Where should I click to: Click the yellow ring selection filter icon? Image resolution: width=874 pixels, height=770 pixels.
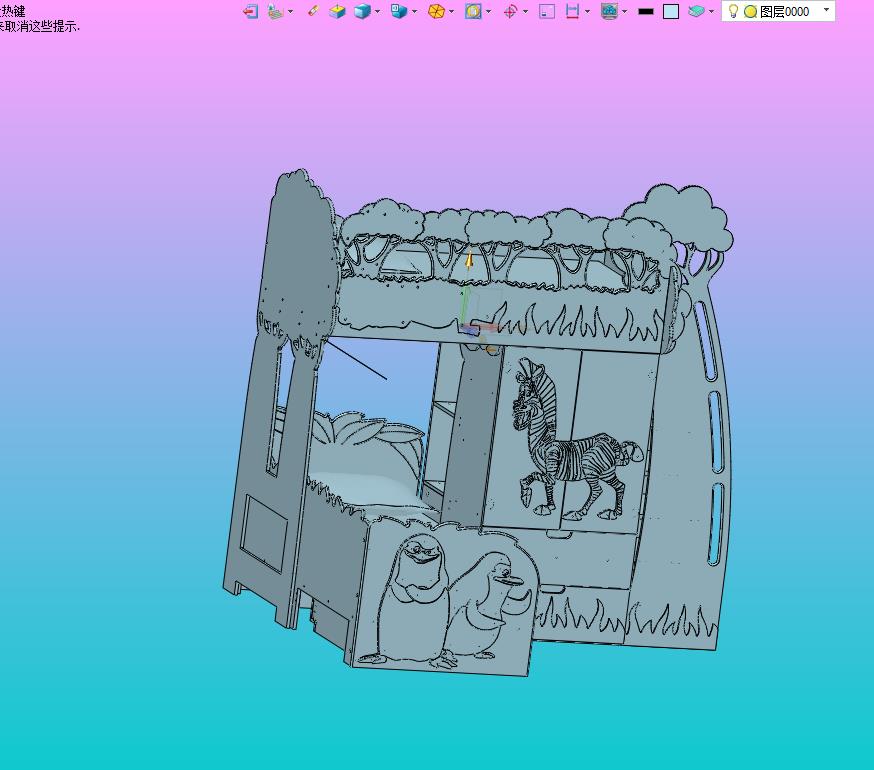(x=473, y=12)
